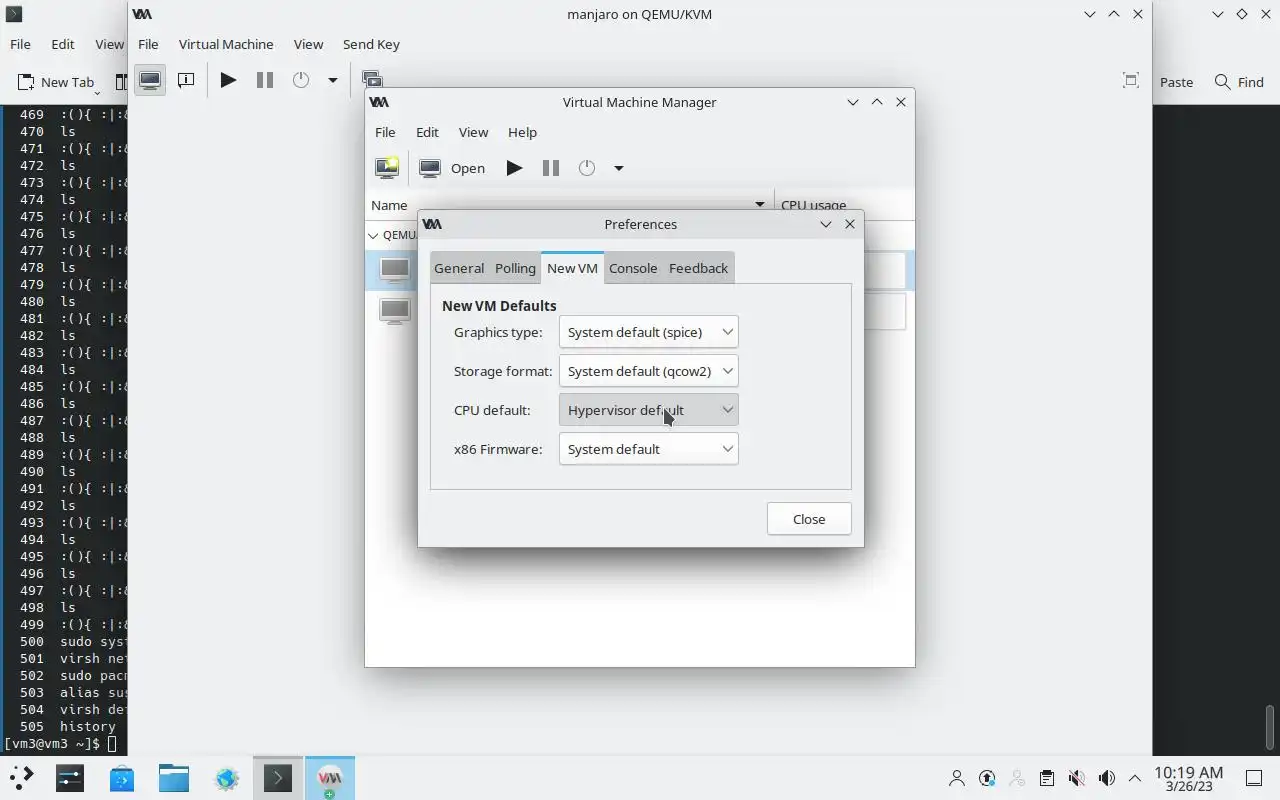Viewport: 1280px width, 800px height.
Task: Open Edit menu in Virtual Machine Manager
Action: coord(427,132)
